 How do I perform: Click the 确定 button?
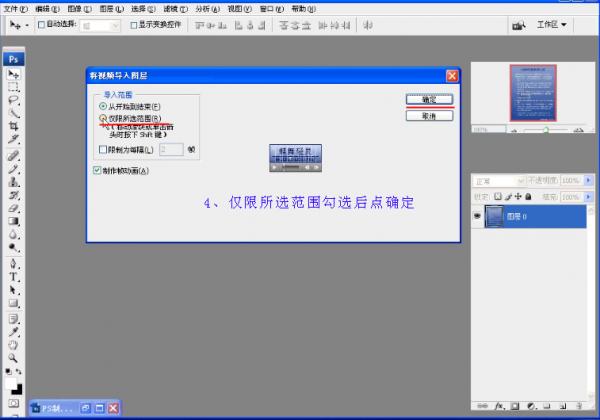tap(429, 99)
